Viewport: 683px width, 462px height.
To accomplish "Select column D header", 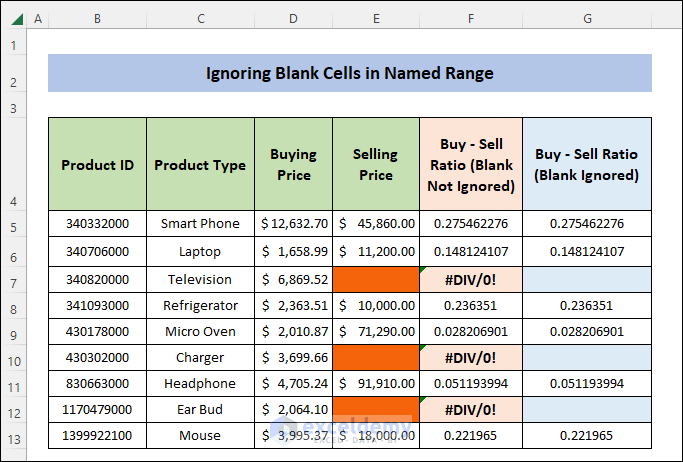I will pos(293,19).
